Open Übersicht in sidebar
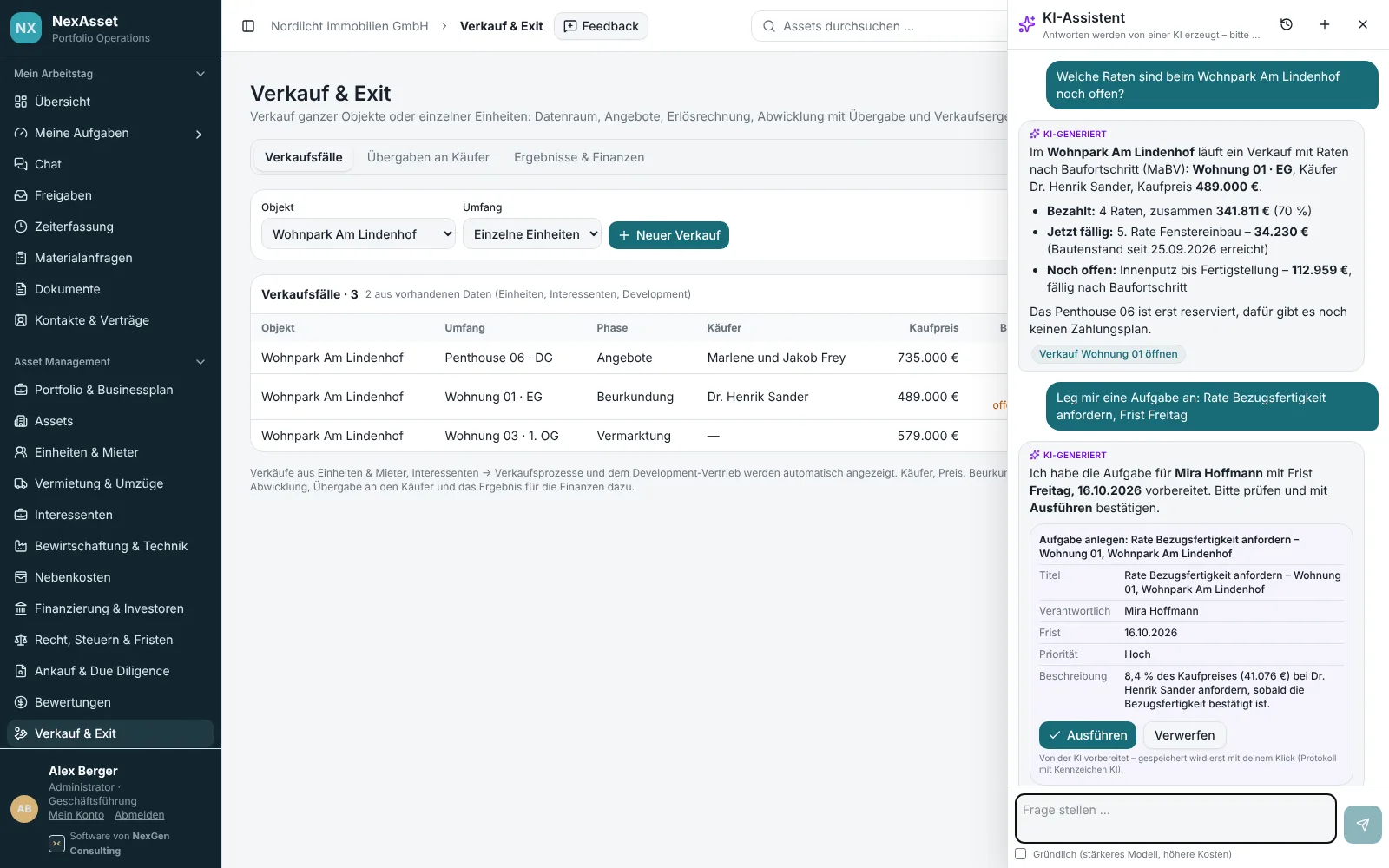1389x868 pixels. [110, 102]
